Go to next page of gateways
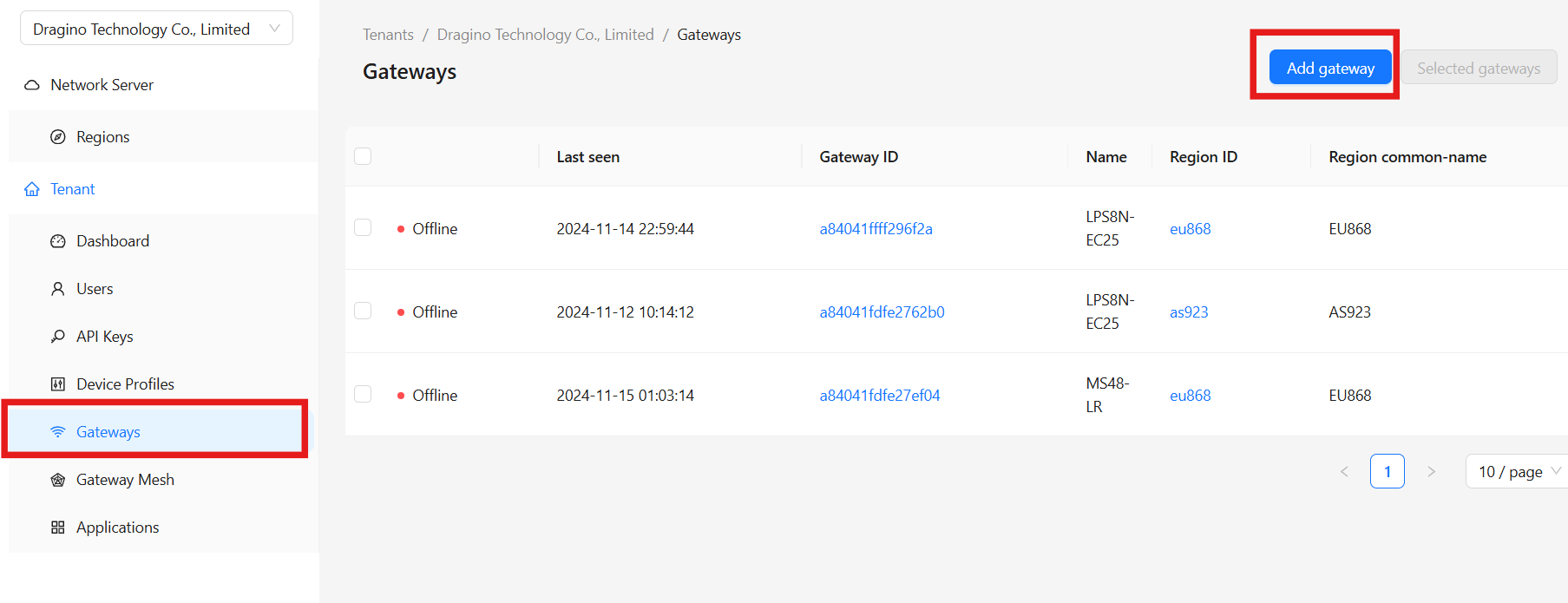Image resolution: width=1568 pixels, height=603 pixels. 1431,472
